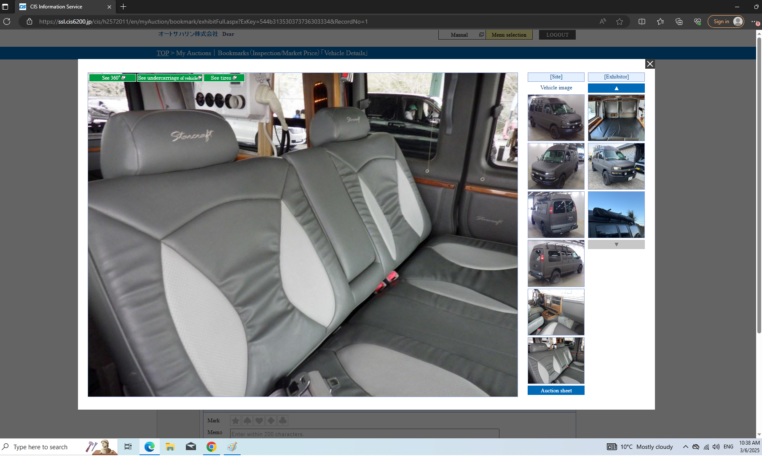Open the Read aloud icon in address bar
This screenshot has height=456, width=762.
603,21
